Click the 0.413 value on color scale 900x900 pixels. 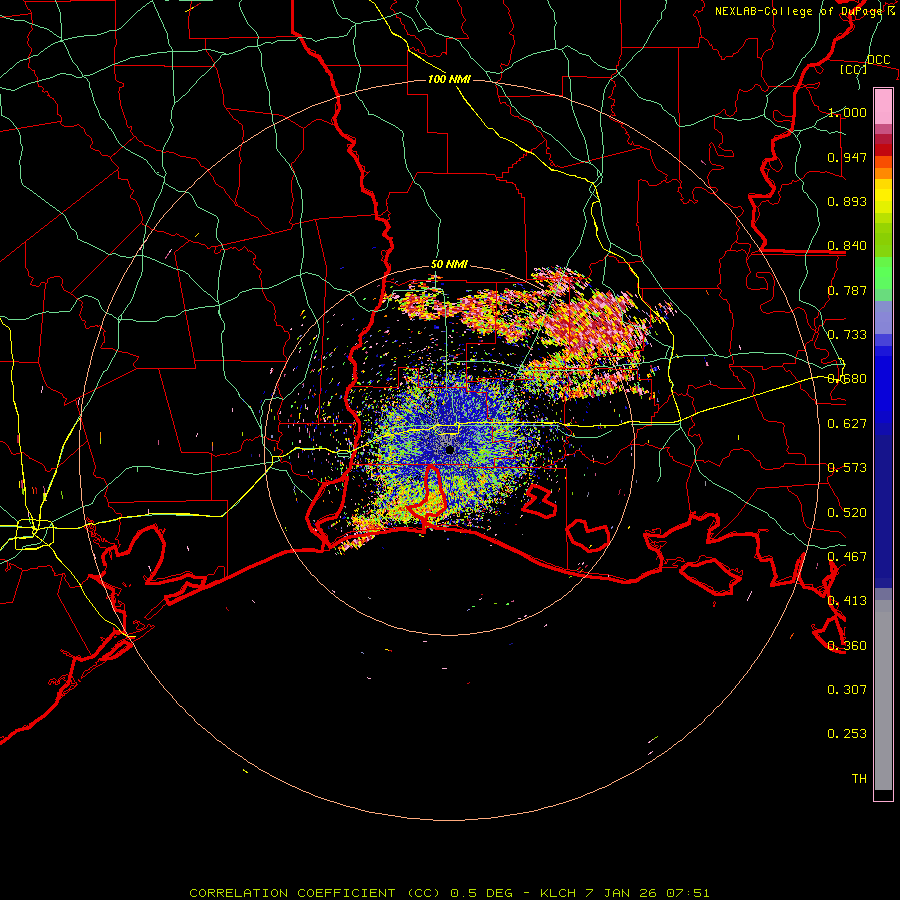pyautogui.click(x=847, y=601)
